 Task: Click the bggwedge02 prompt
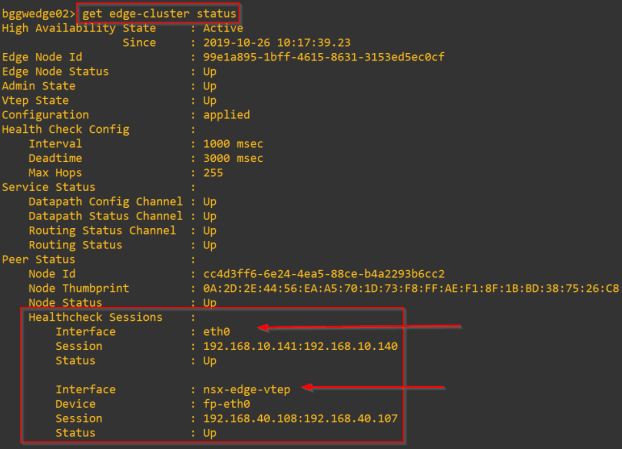pos(36,14)
